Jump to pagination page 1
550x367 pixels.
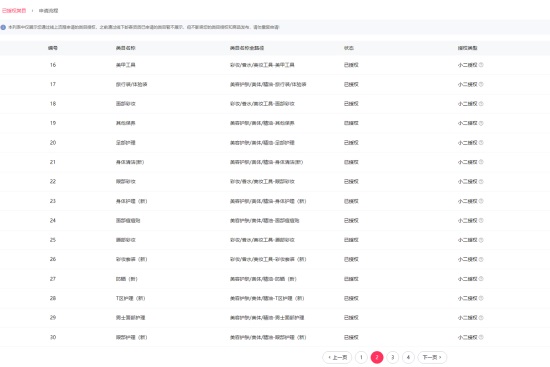tap(361, 357)
